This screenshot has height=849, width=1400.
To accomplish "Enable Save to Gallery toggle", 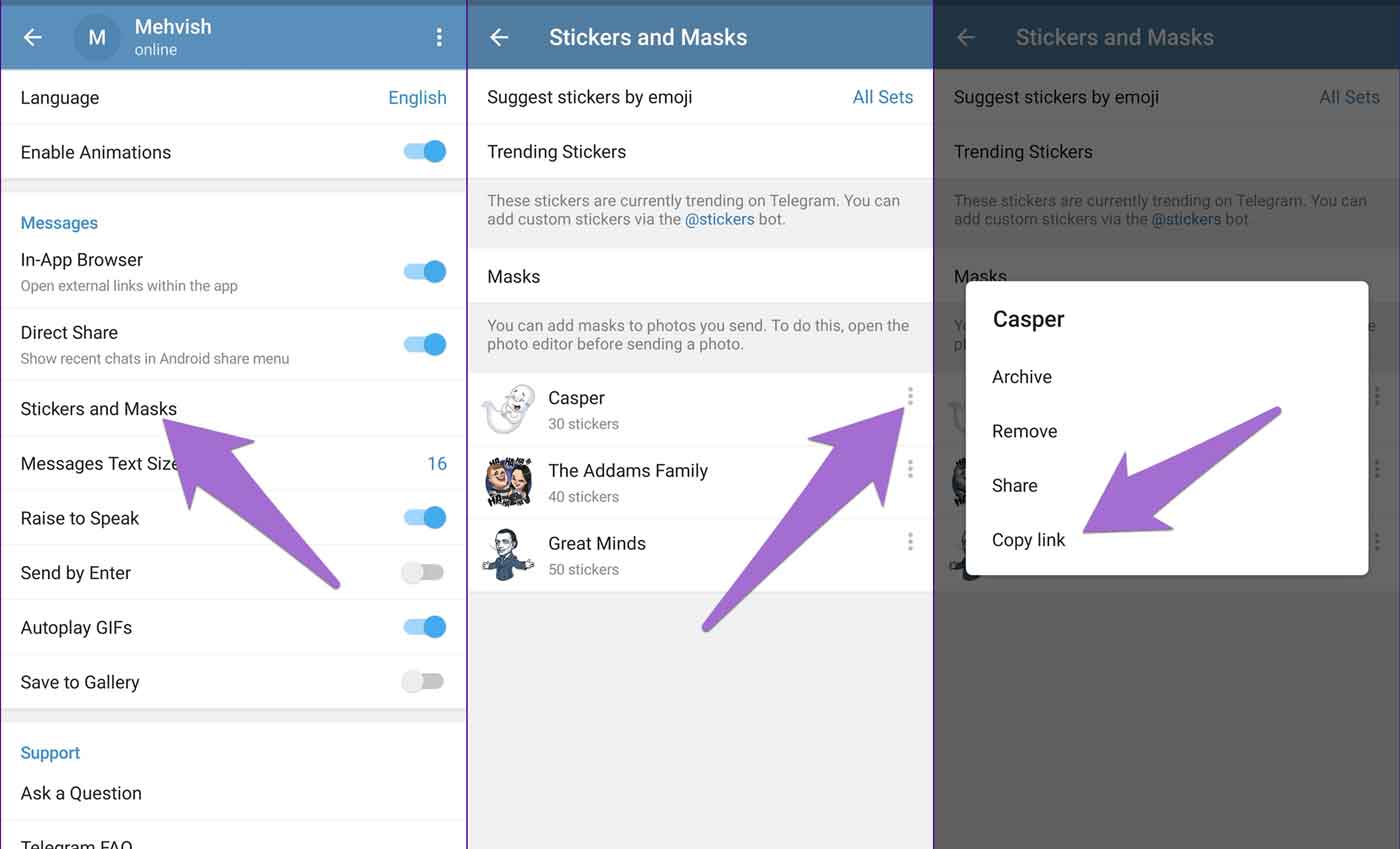I will (x=422, y=682).
